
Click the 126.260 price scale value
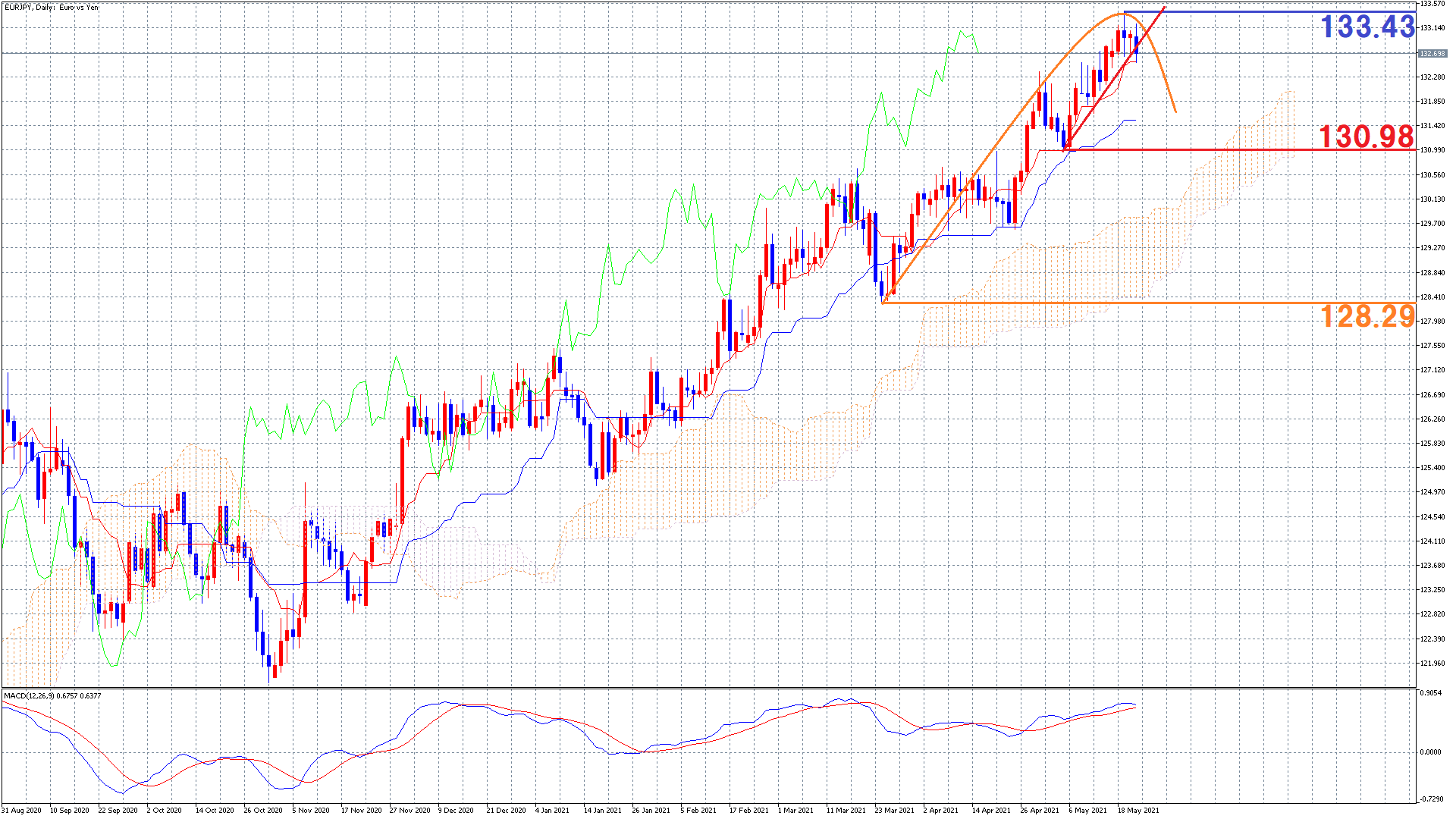coord(1432,419)
